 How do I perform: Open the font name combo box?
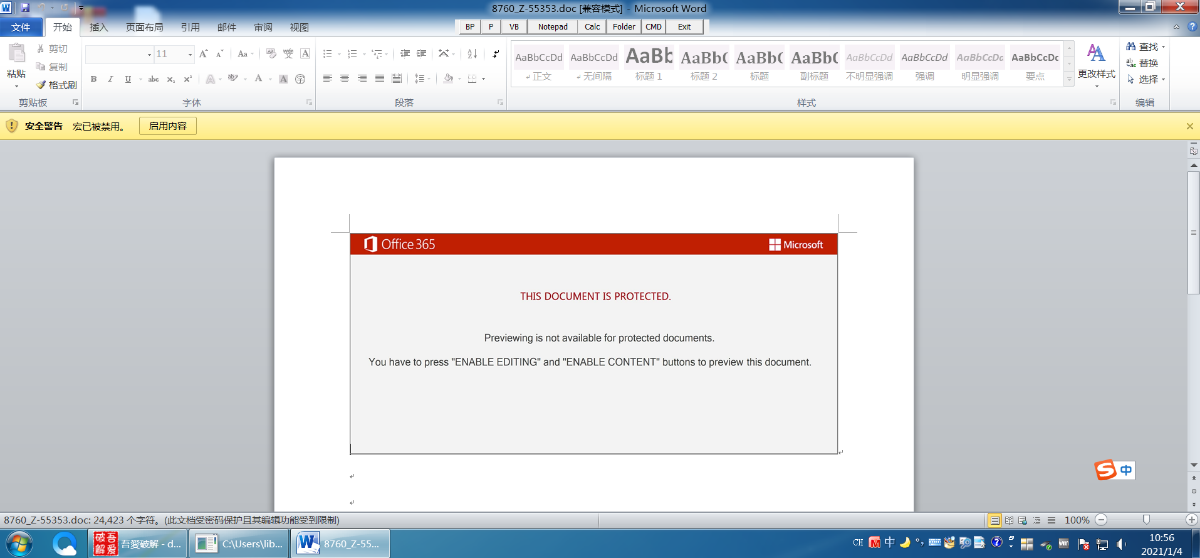pyautogui.click(x=119, y=54)
